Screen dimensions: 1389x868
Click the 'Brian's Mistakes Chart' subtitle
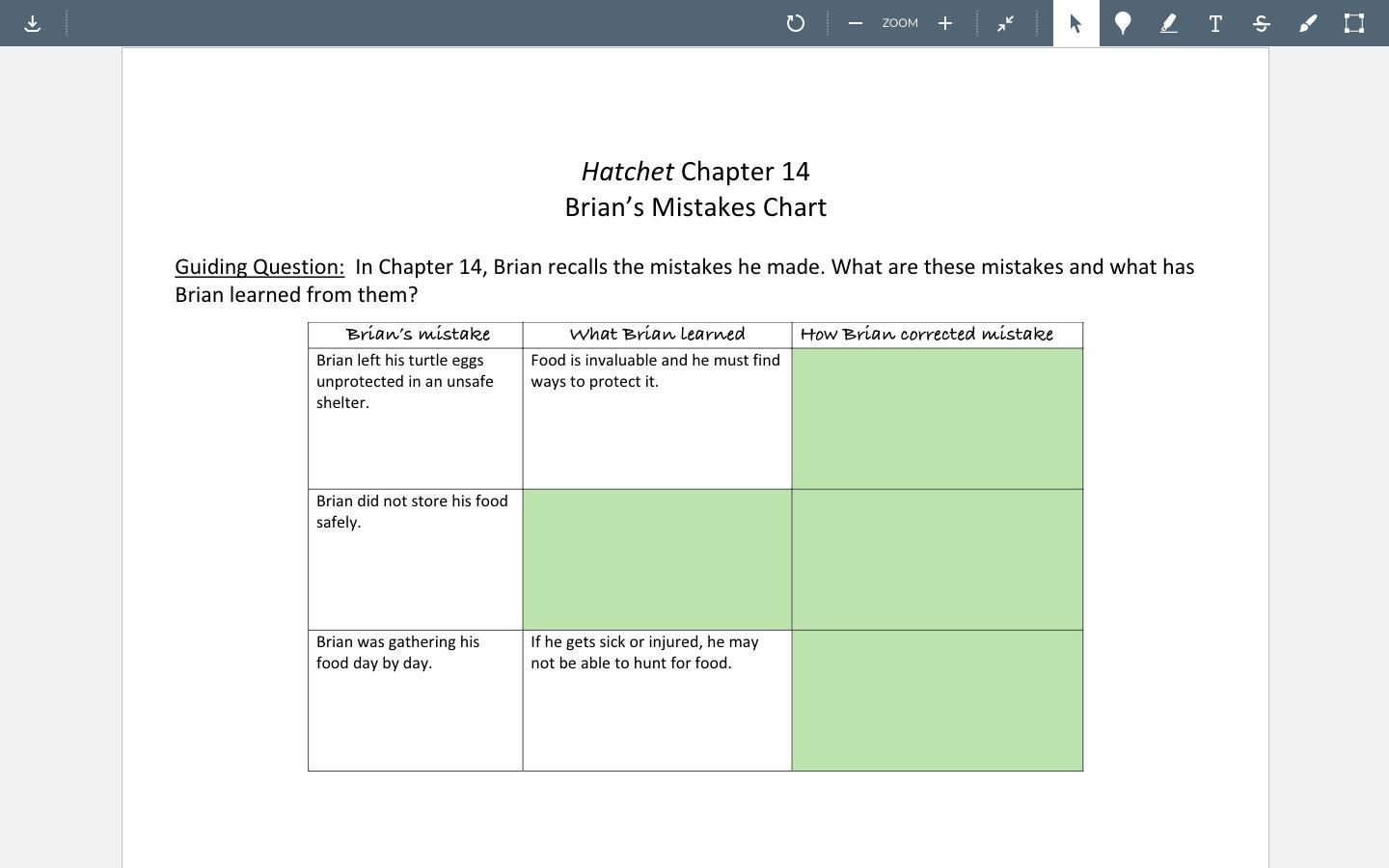click(695, 207)
